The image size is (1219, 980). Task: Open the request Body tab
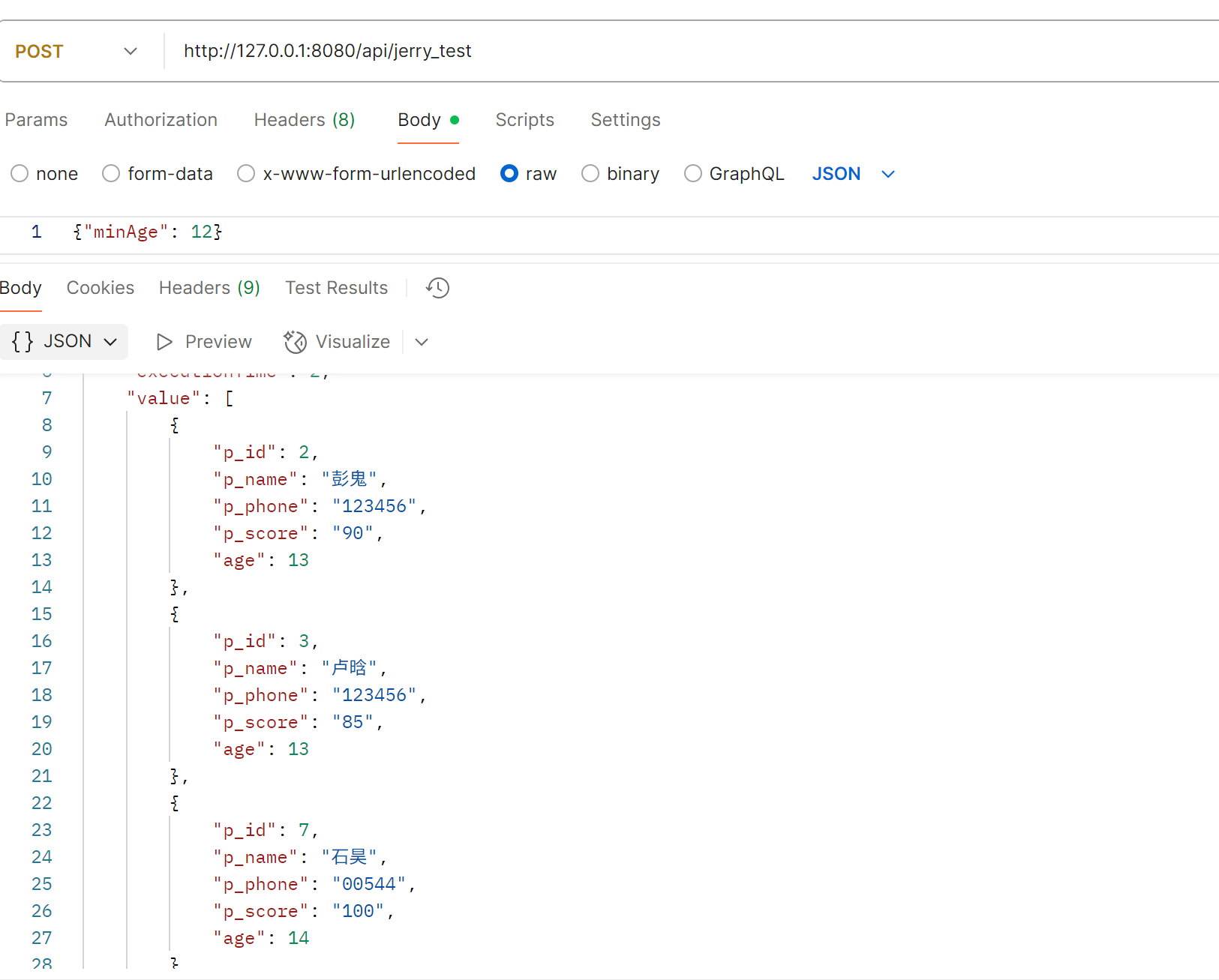tap(428, 120)
